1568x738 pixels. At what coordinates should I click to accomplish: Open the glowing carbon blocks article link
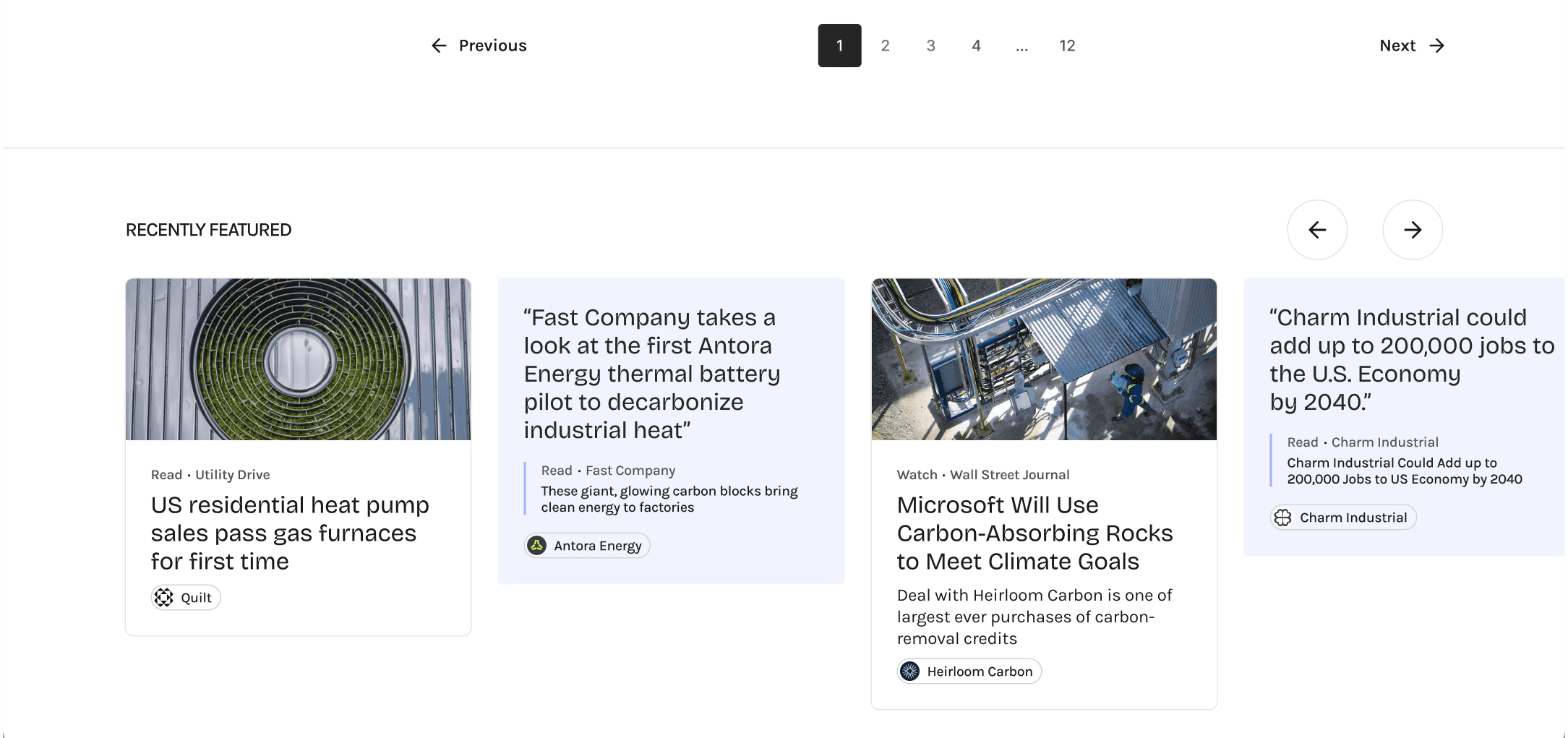click(669, 499)
